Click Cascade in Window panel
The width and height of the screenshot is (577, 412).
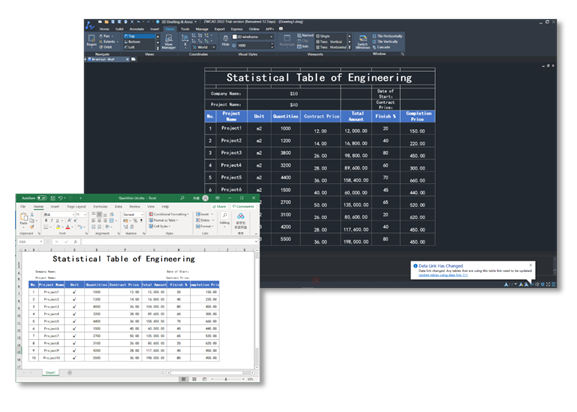coord(381,47)
